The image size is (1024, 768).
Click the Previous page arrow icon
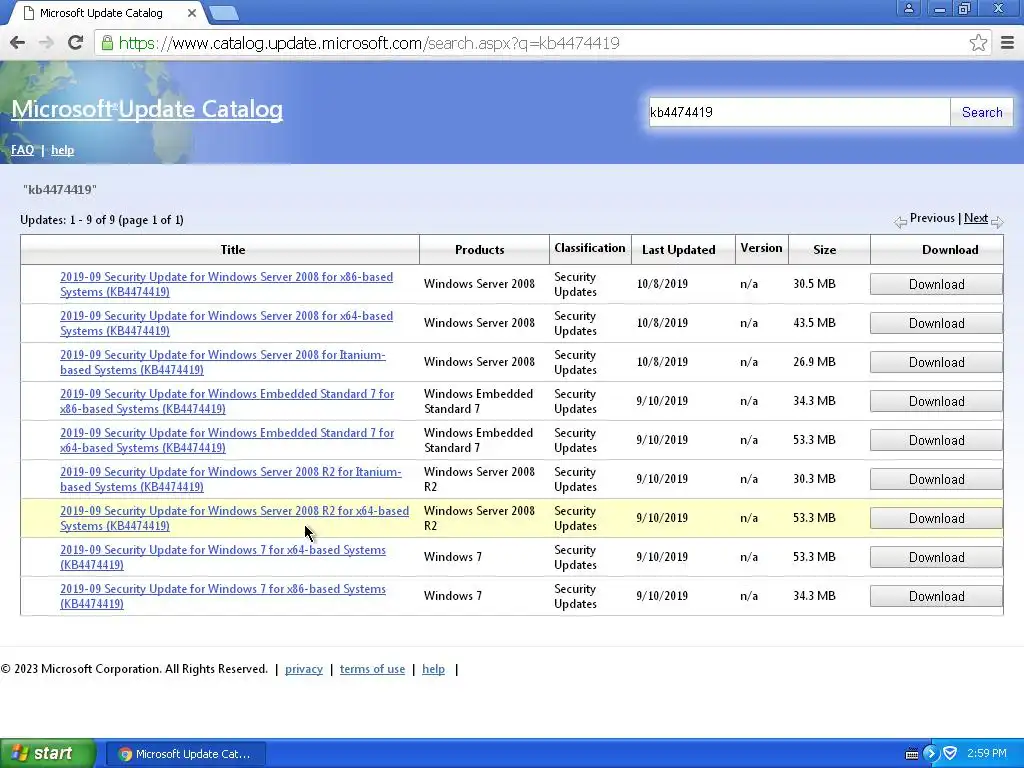[x=901, y=222]
